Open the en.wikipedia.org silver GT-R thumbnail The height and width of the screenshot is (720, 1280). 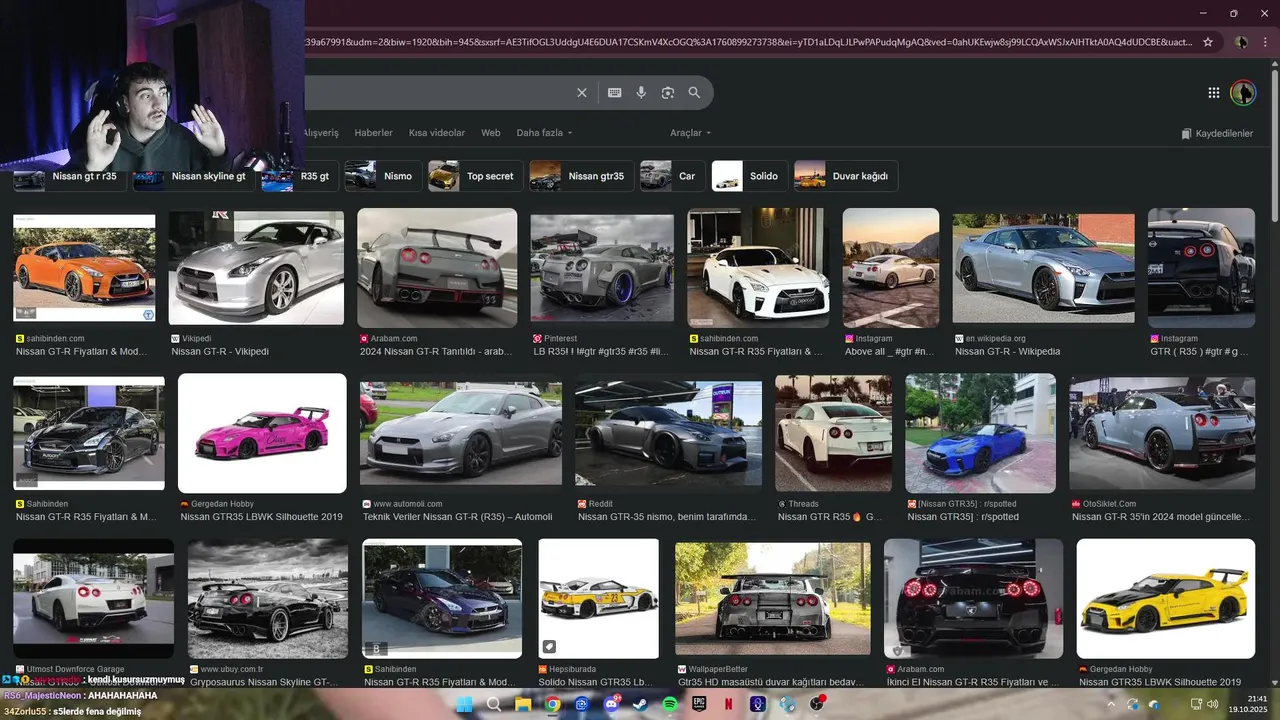click(1043, 267)
